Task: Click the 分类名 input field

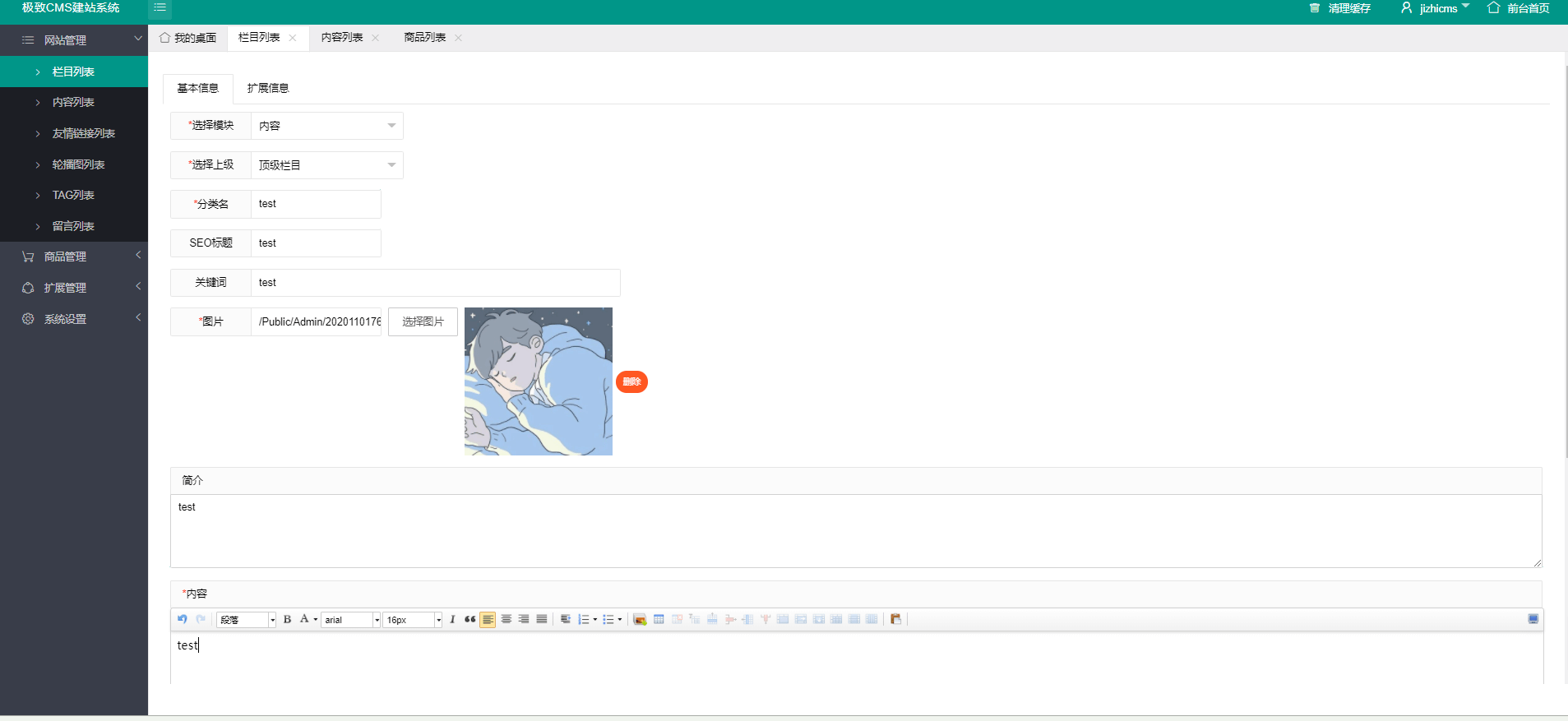Action: tap(316, 204)
